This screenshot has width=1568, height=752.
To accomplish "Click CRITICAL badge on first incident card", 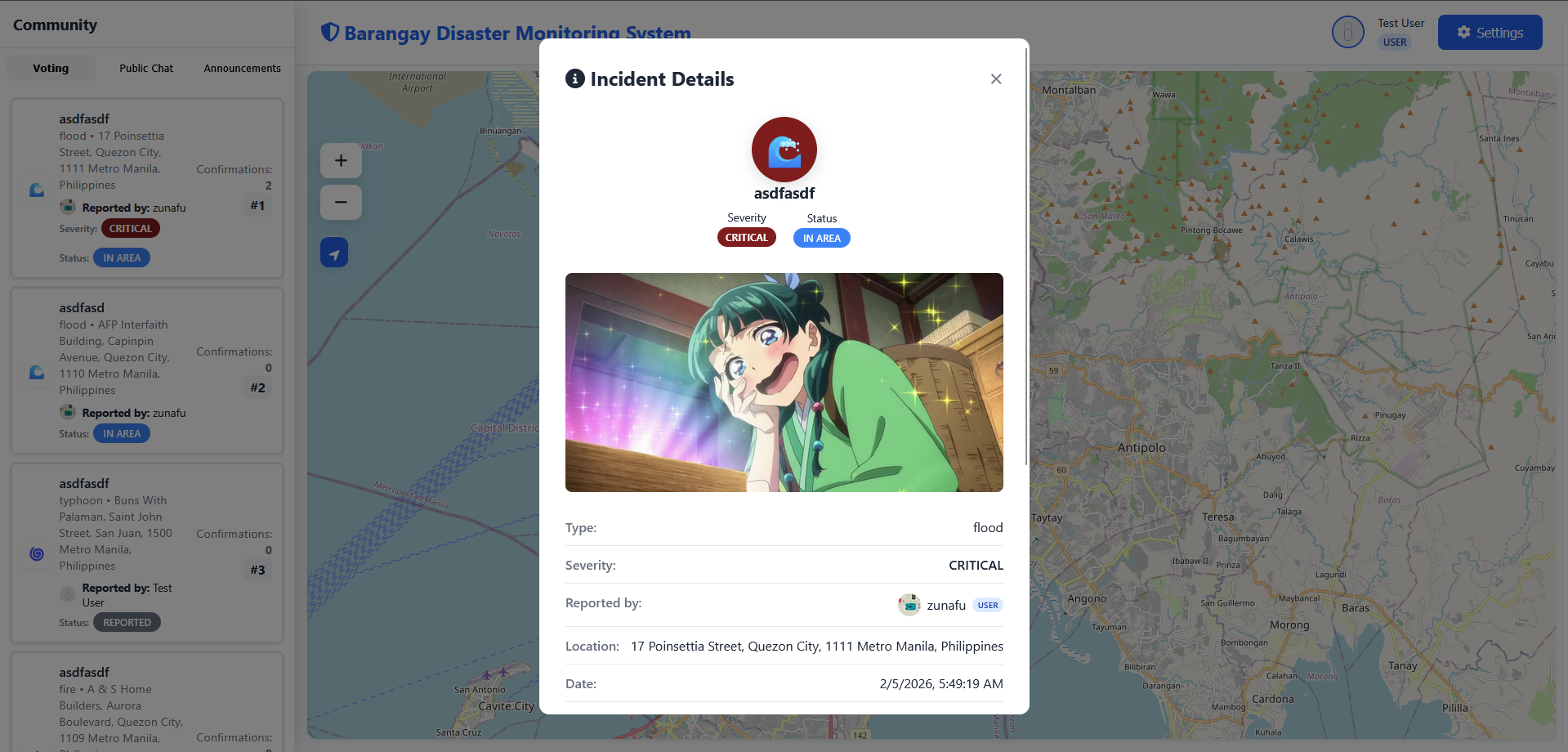I will click(131, 229).
